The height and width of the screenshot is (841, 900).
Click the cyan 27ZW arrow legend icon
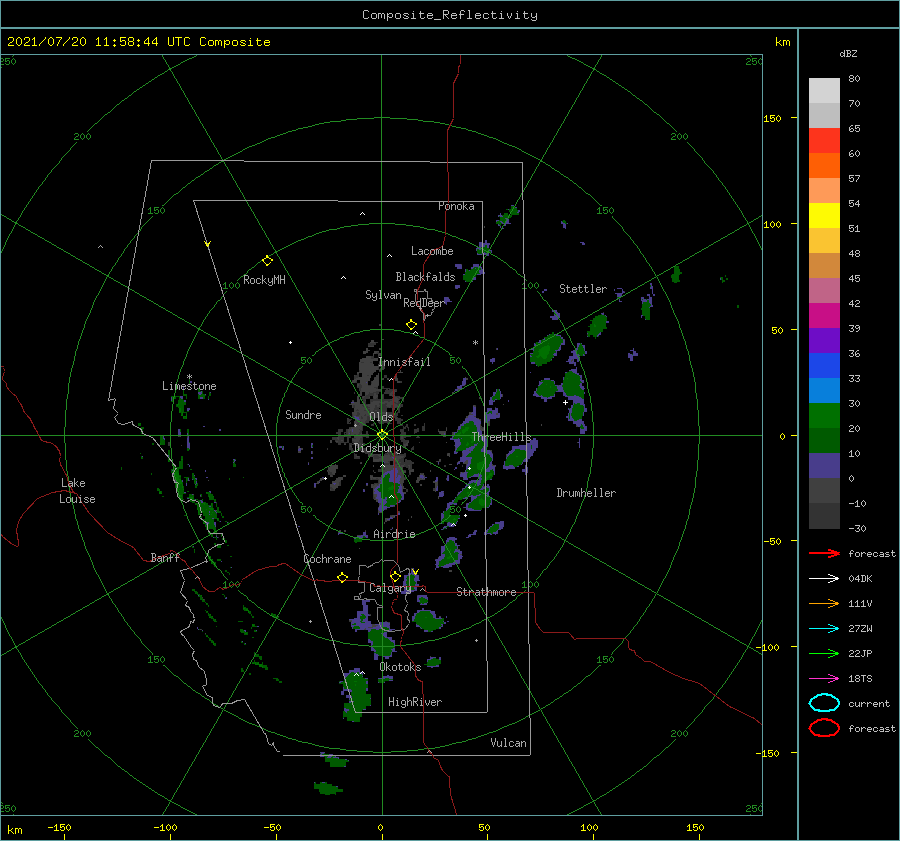824,629
